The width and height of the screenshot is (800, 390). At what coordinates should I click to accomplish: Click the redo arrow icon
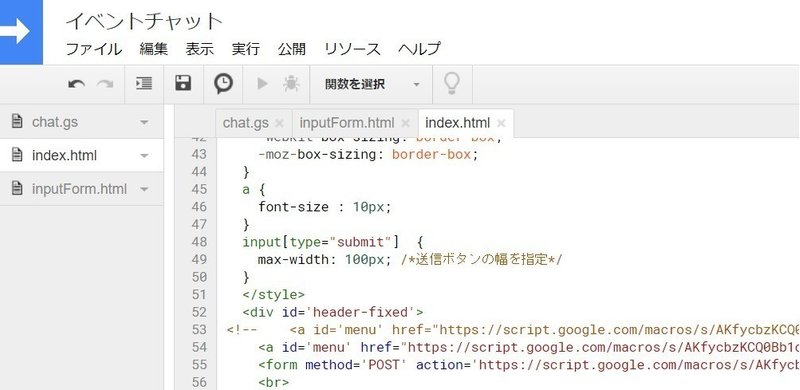(x=105, y=84)
